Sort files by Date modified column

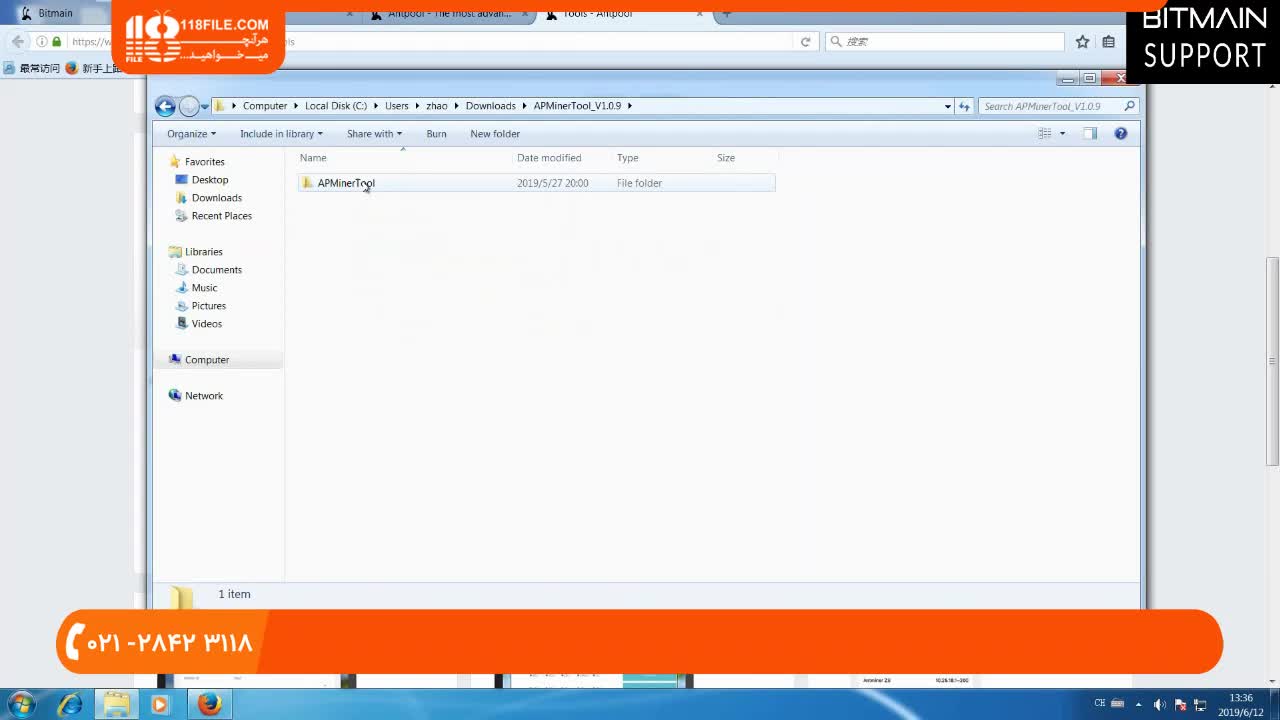pos(549,158)
